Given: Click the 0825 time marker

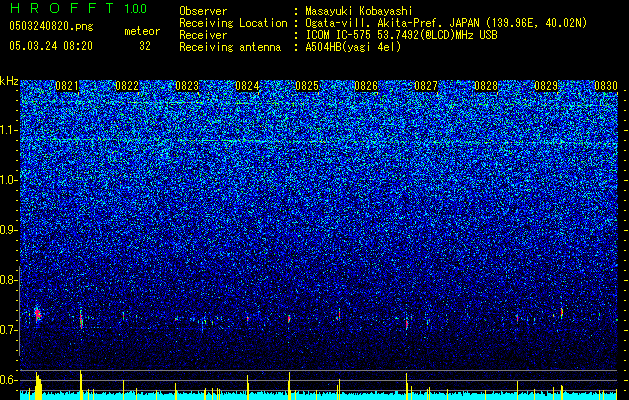Looking at the screenshot, I should point(307,86).
